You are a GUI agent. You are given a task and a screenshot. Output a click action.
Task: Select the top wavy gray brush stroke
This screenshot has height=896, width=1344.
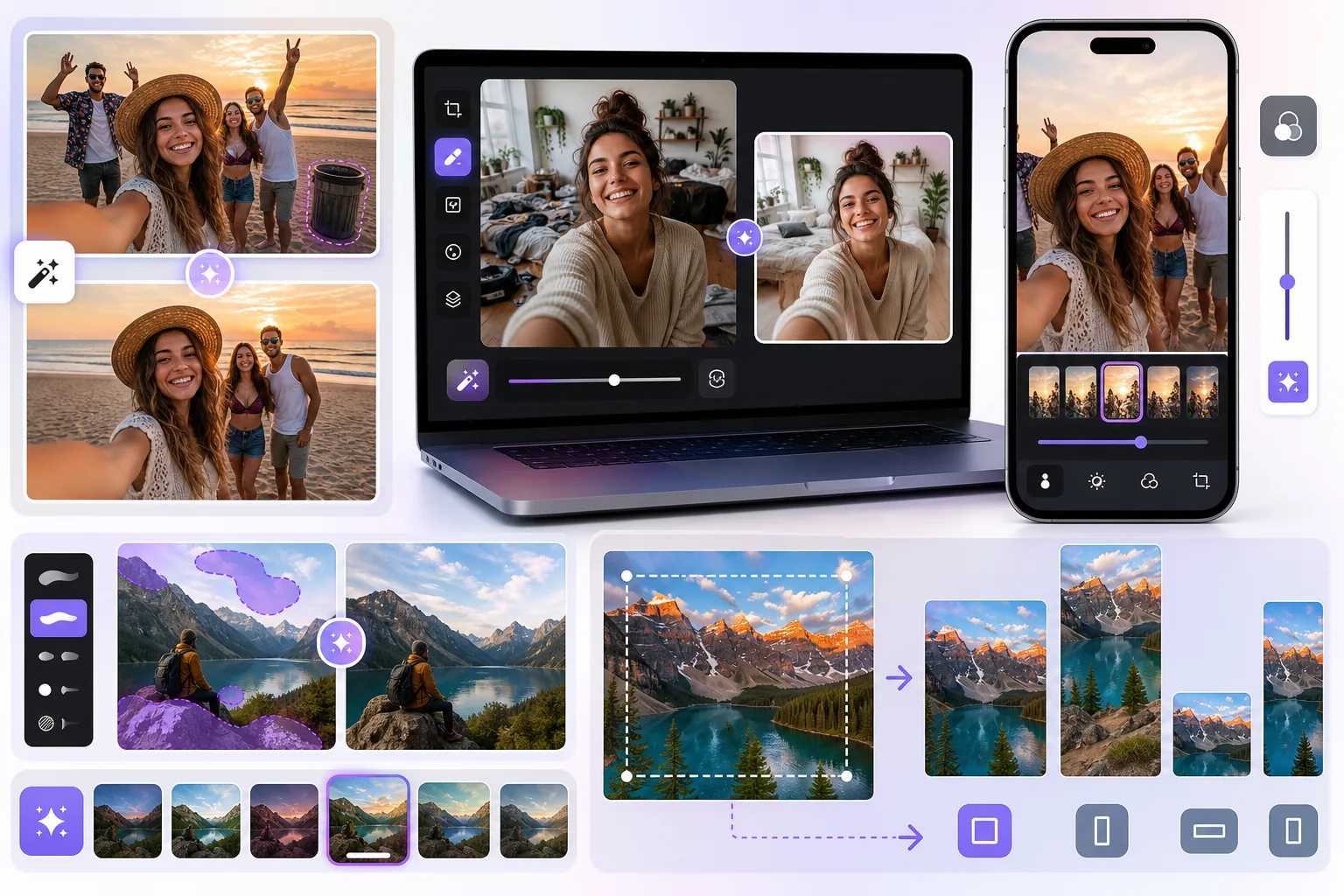[59, 577]
